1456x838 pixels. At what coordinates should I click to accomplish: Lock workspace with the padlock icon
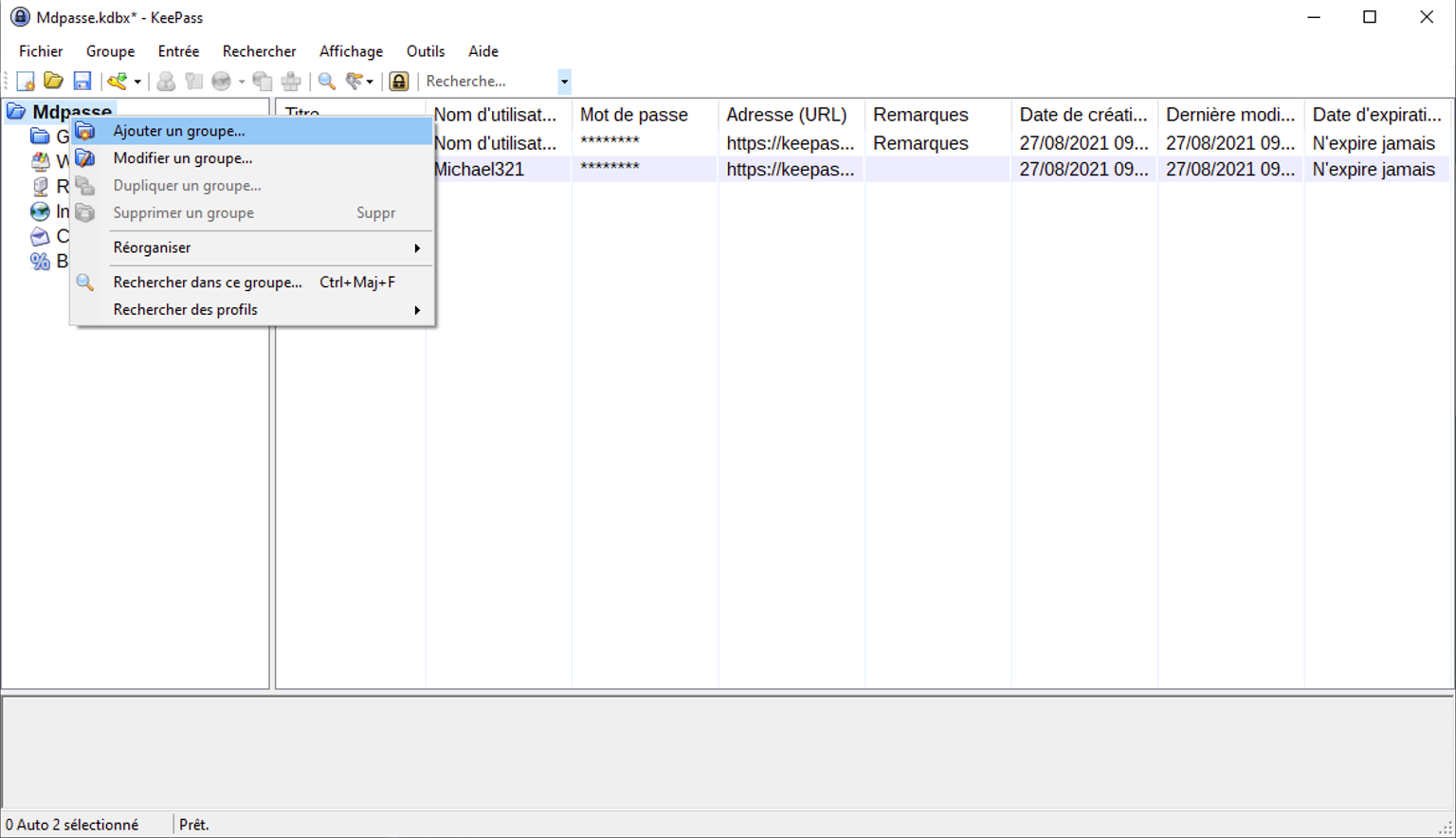(x=399, y=82)
